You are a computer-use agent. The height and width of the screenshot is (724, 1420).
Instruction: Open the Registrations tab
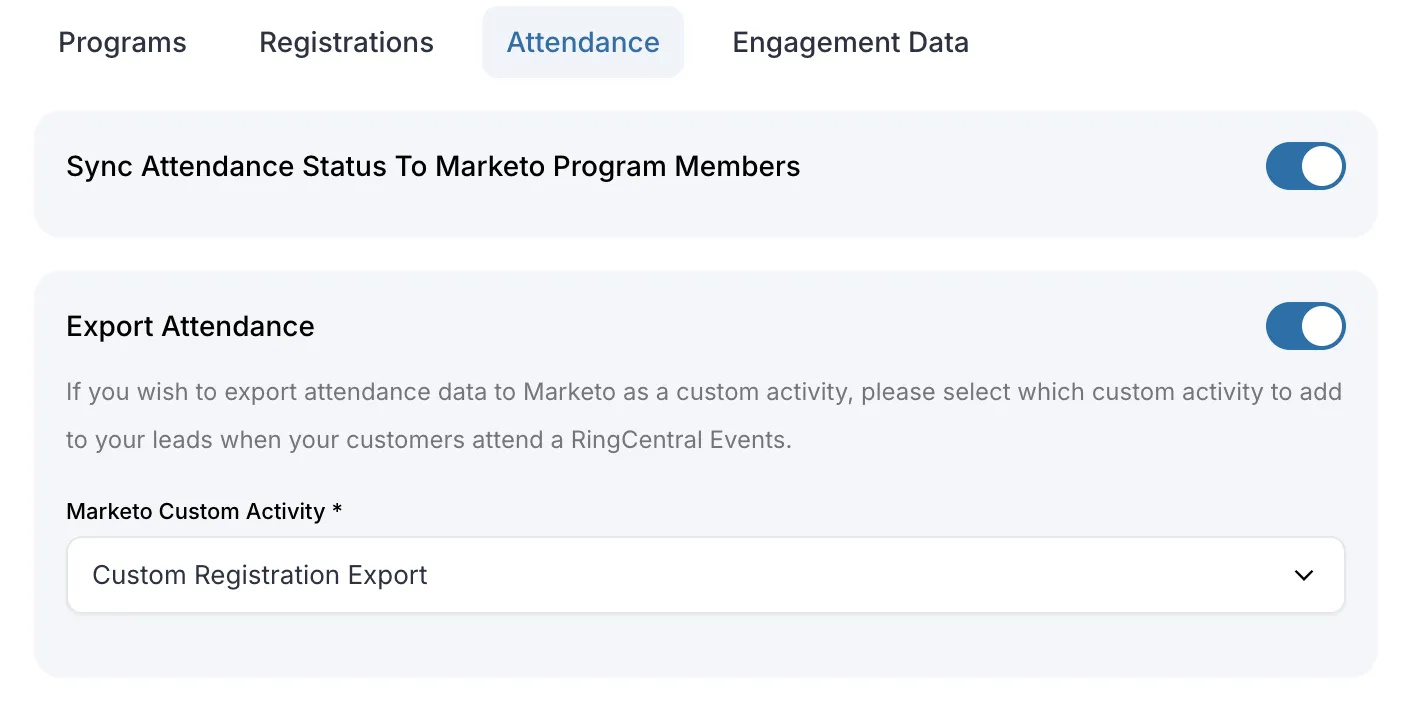click(346, 43)
